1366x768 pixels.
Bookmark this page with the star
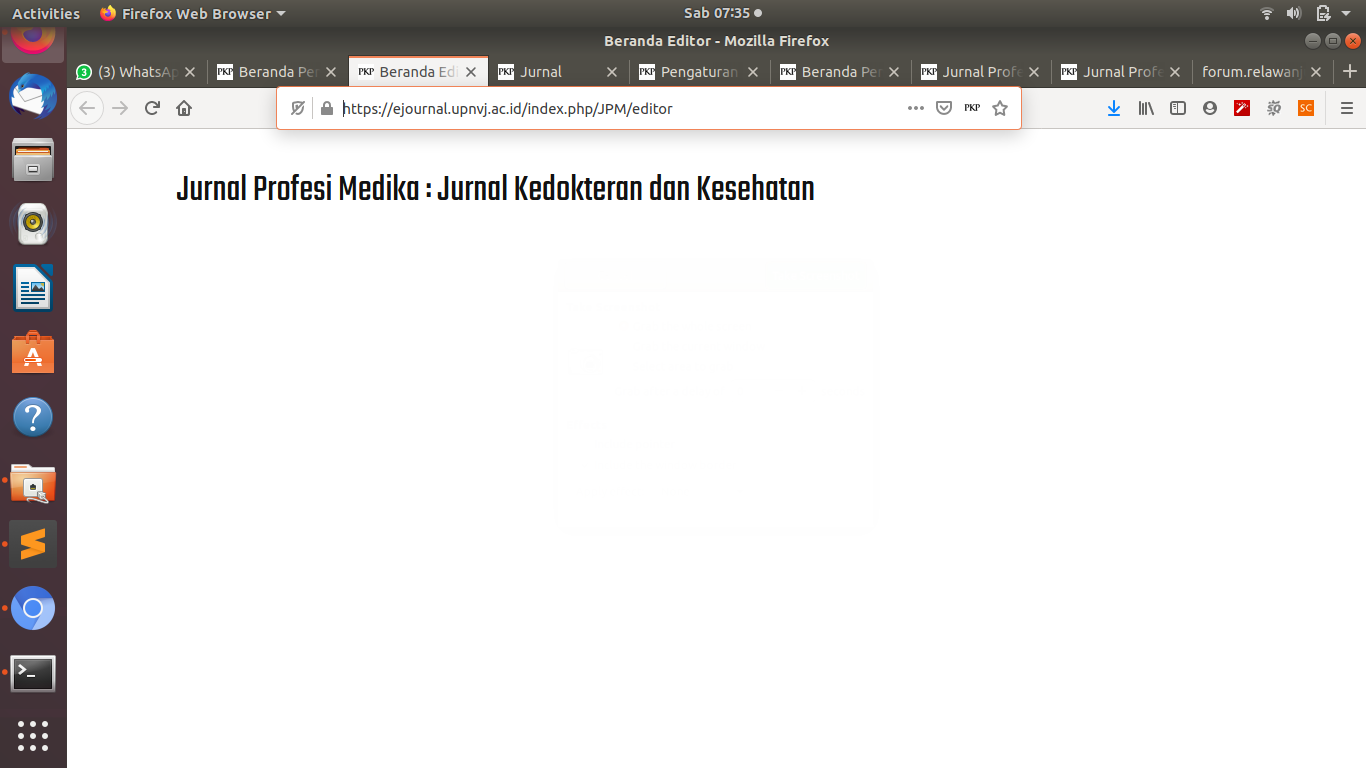1000,108
